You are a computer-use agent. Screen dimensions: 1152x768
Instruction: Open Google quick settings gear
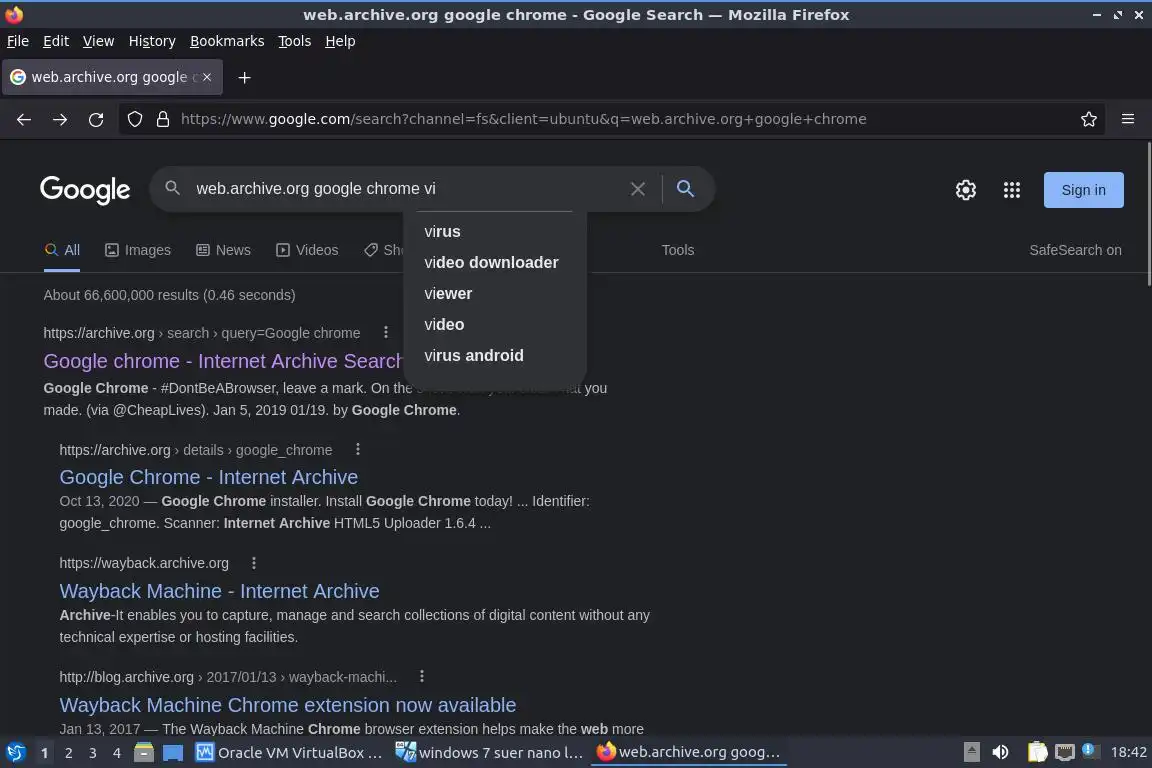[965, 190]
